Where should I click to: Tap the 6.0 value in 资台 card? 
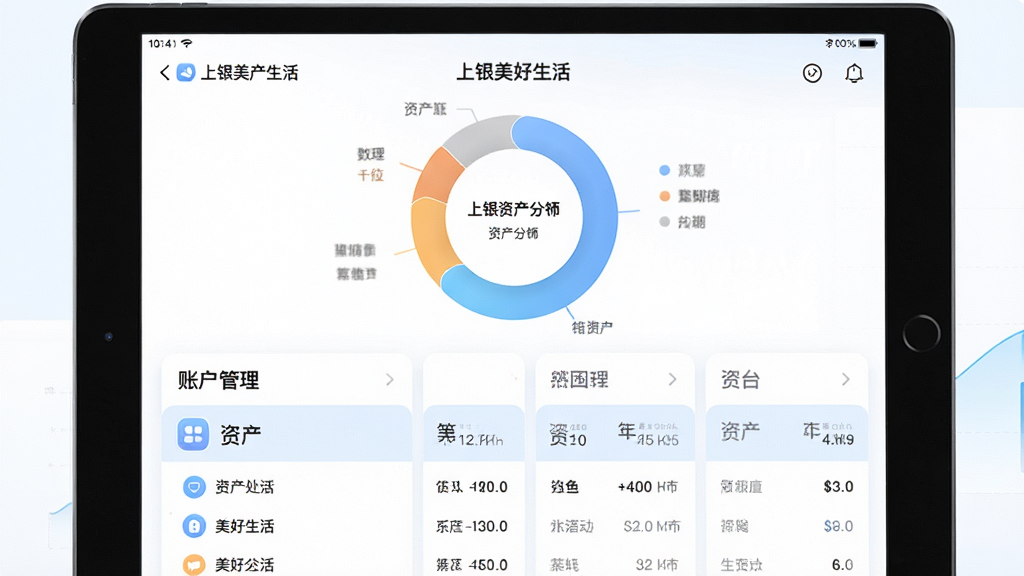842,565
